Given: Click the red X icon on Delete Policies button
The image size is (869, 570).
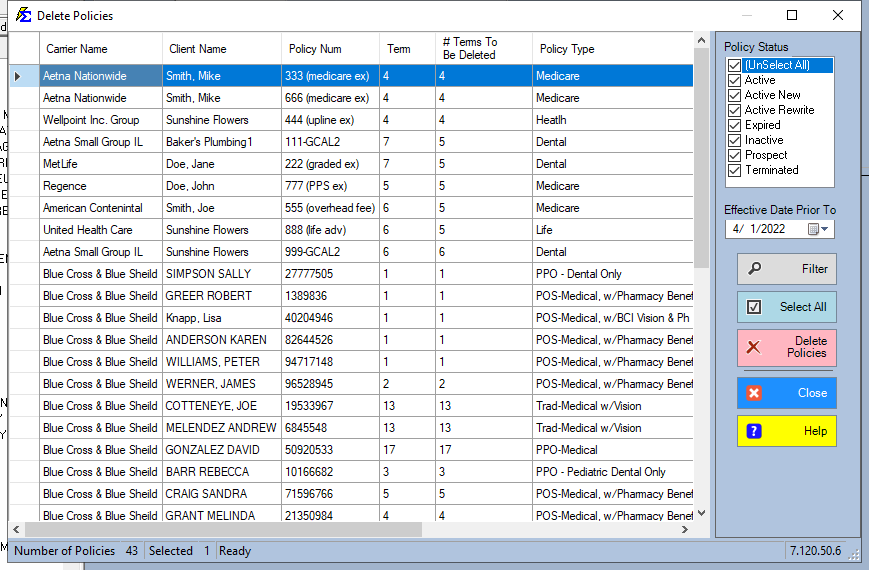Looking at the screenshot, I should pos(753,347).
